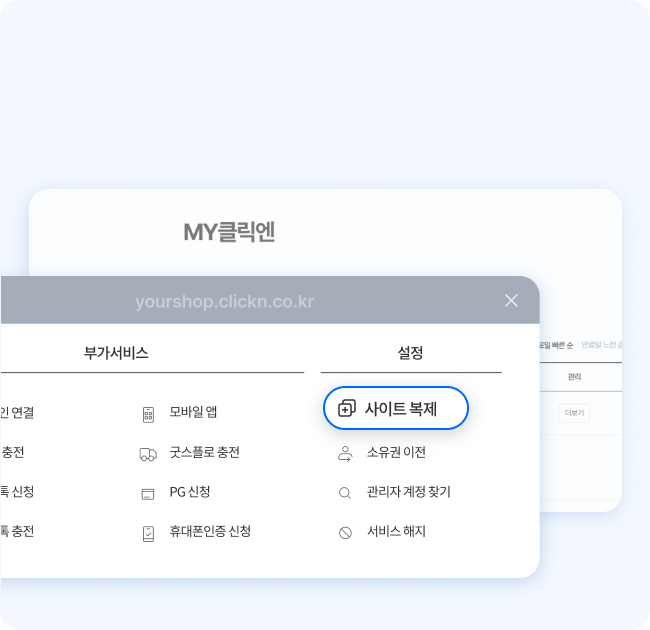Viewport: 650px width, 630px height.
Task: Select 서비스 해지 menu entry
Action: click(x=396, y=531)
